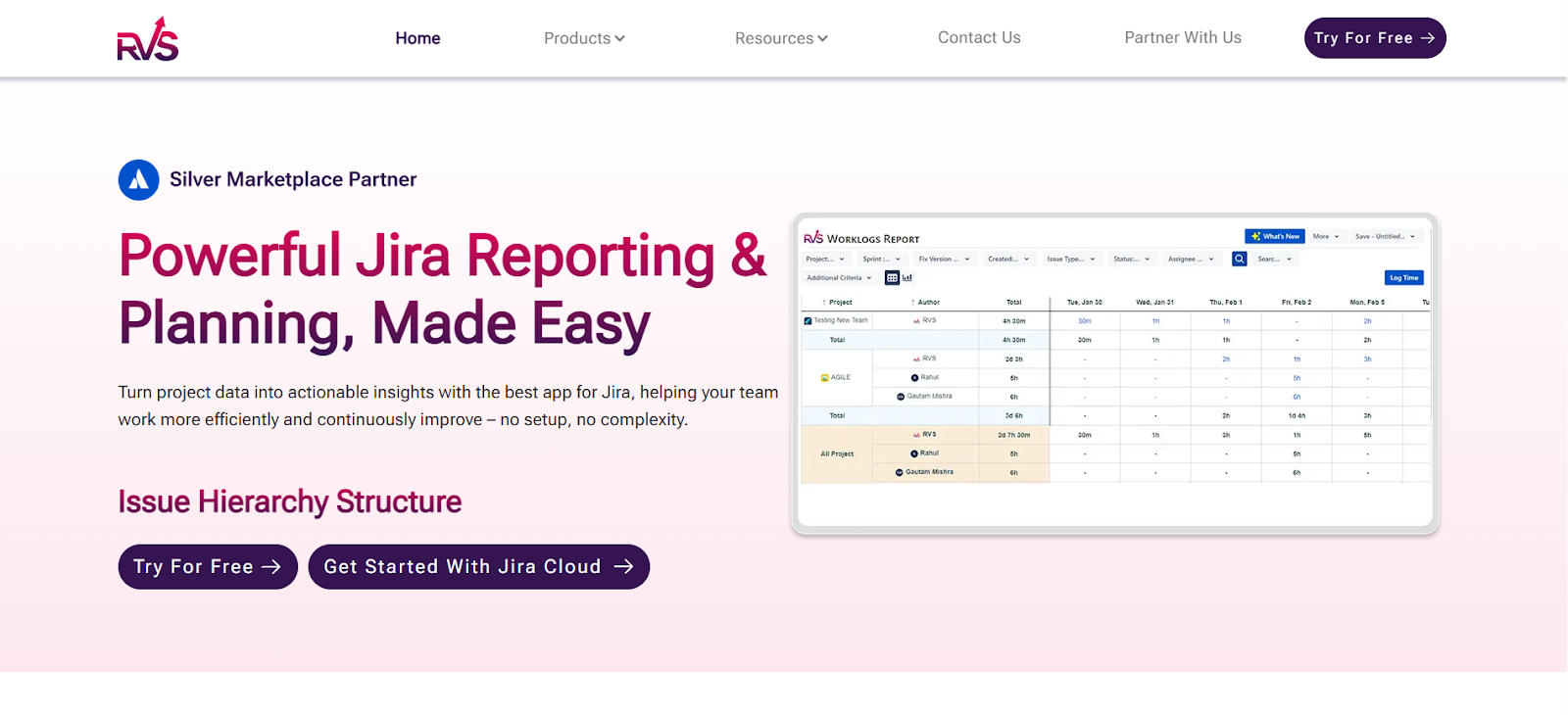
Task: Open the Status filter dropdown
Action: pos(1132,259)
